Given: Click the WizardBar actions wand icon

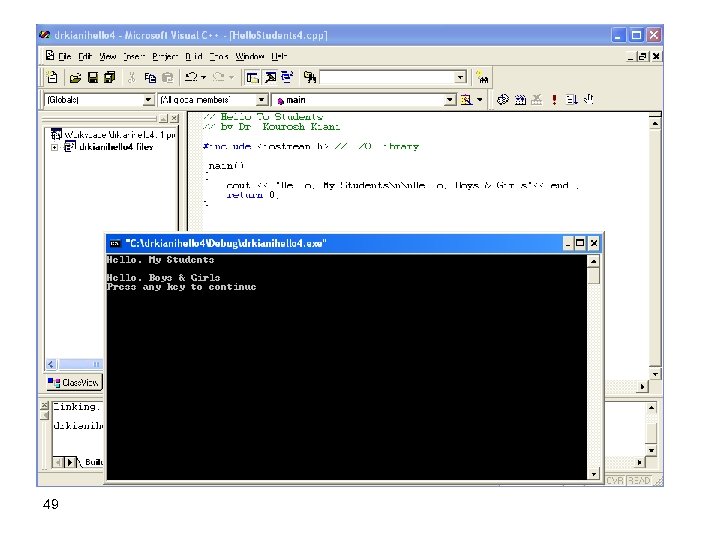Looking at the screenshot, I should point(466,100).
